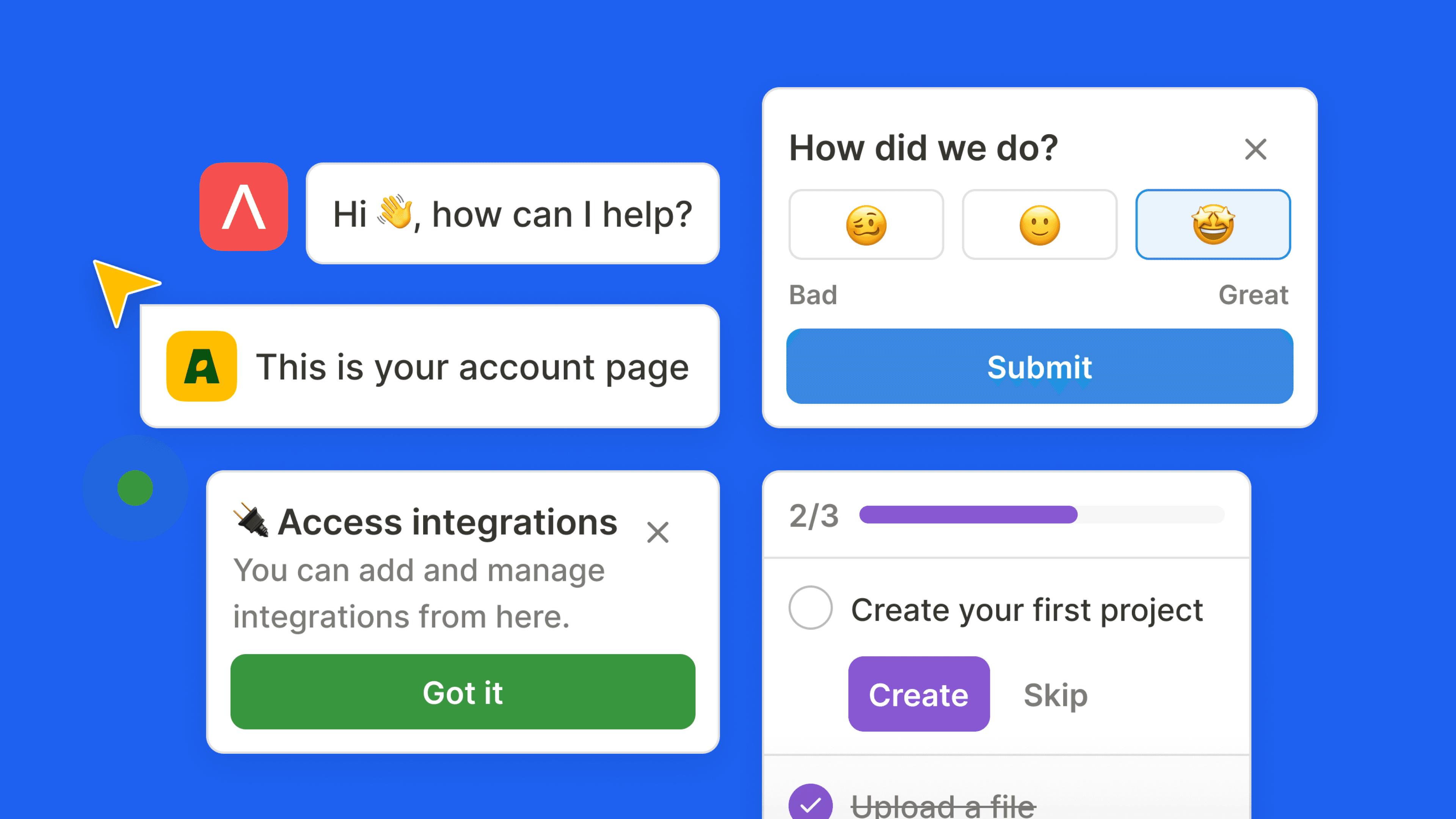
Task: Skip the first project step
Action: click(x=1055, y=694)
